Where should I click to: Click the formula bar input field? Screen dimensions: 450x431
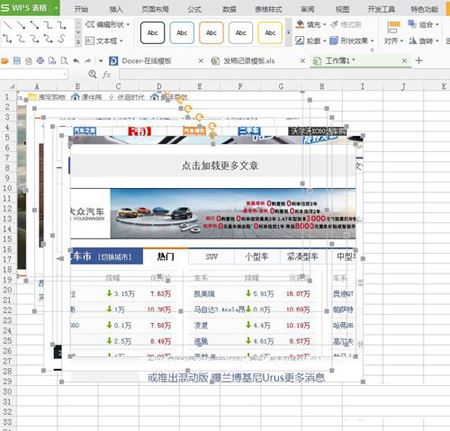coord(284,74)
